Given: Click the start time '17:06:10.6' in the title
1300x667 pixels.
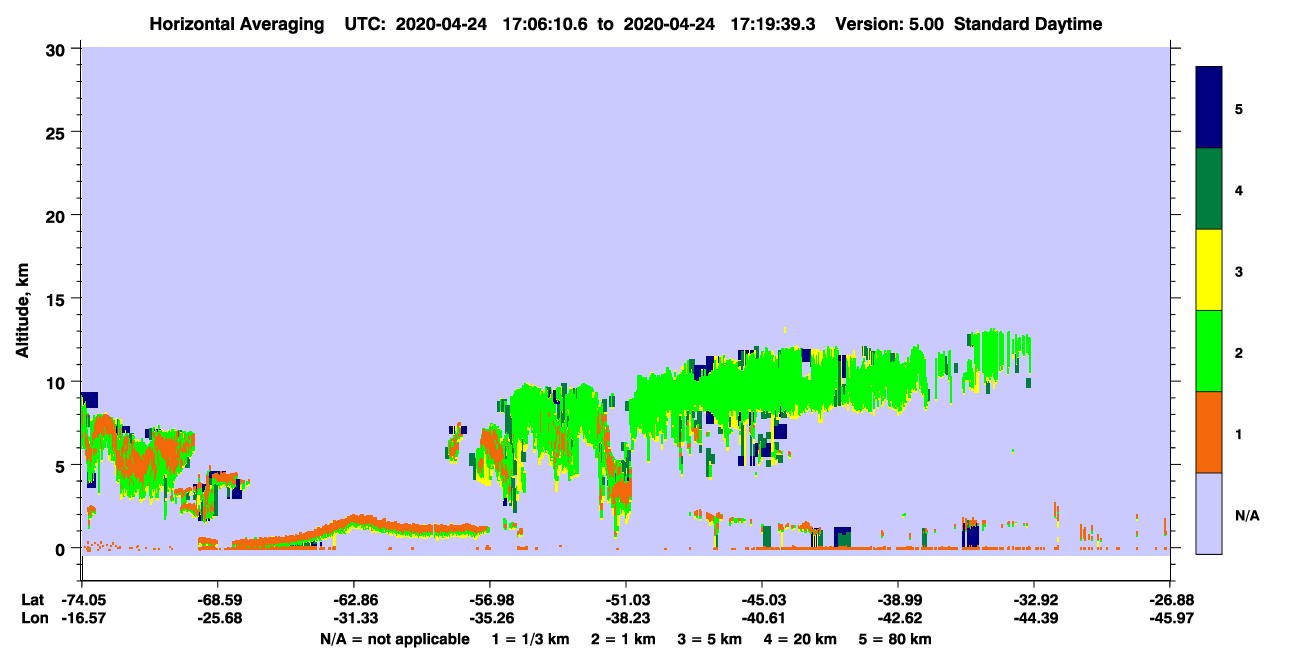Looking at the screenshot, I should point(547,24).
